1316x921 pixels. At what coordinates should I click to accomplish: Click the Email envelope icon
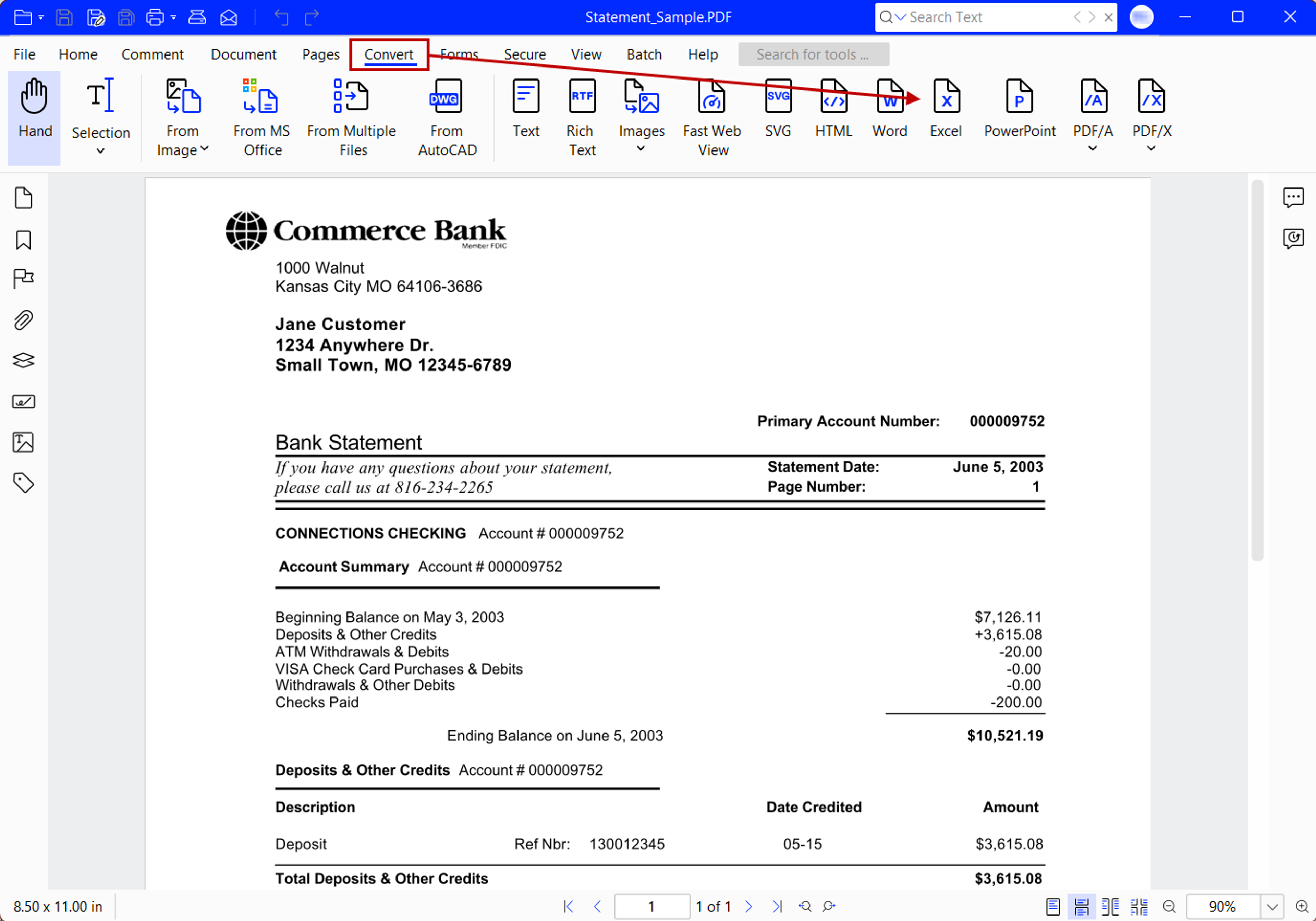point(229,17)
